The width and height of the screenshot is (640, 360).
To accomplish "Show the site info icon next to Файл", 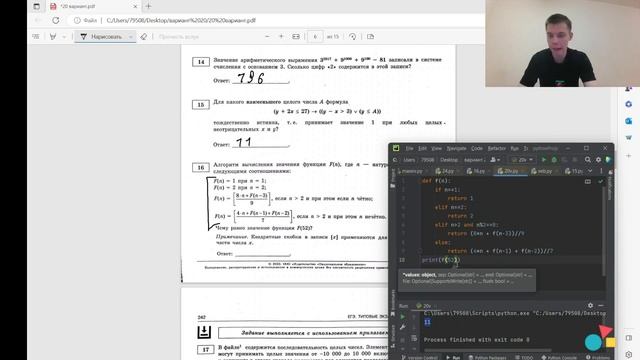I will coord(77,20).
